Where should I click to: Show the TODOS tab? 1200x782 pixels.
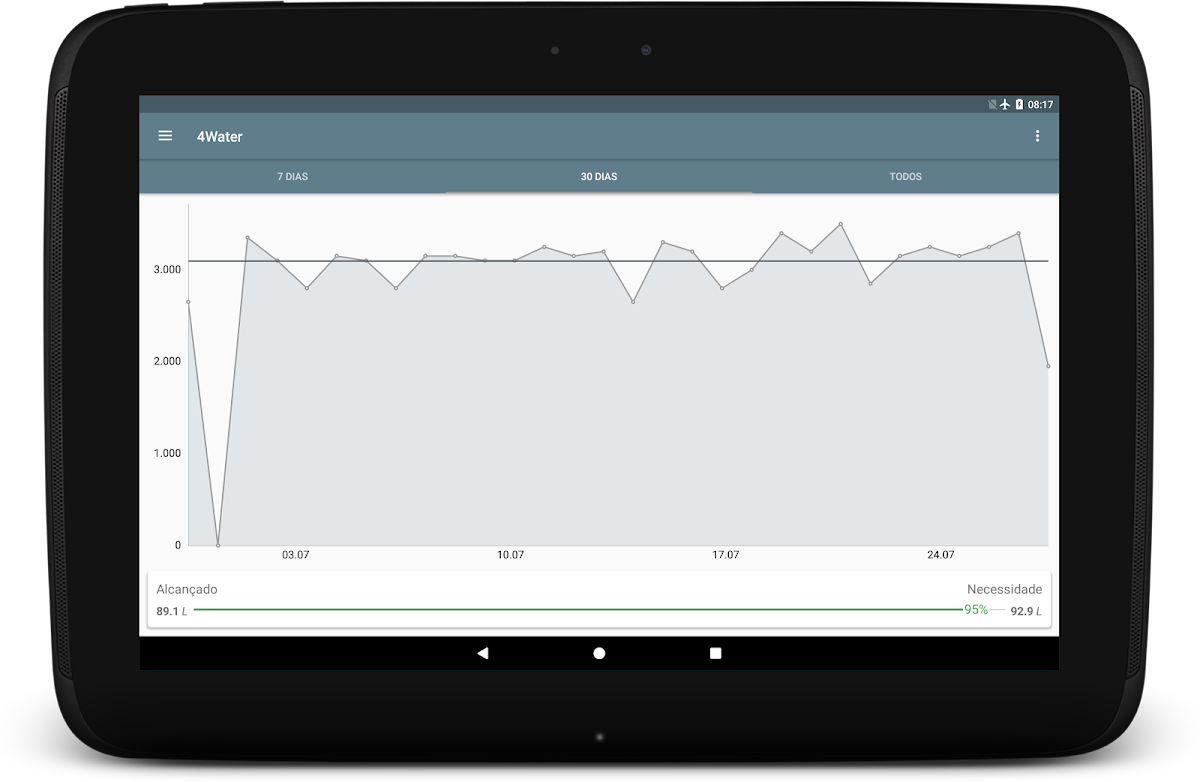click(x=905, y=177)
